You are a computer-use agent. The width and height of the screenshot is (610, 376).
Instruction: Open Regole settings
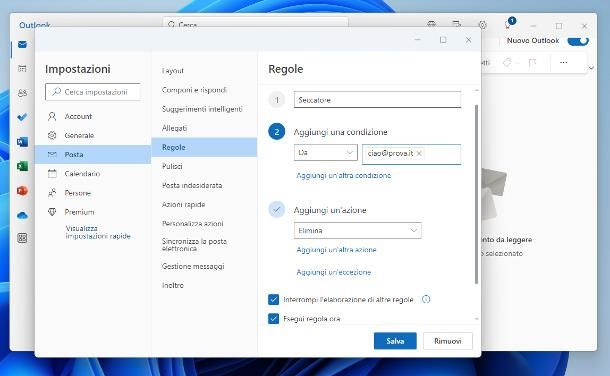[204, 147]
